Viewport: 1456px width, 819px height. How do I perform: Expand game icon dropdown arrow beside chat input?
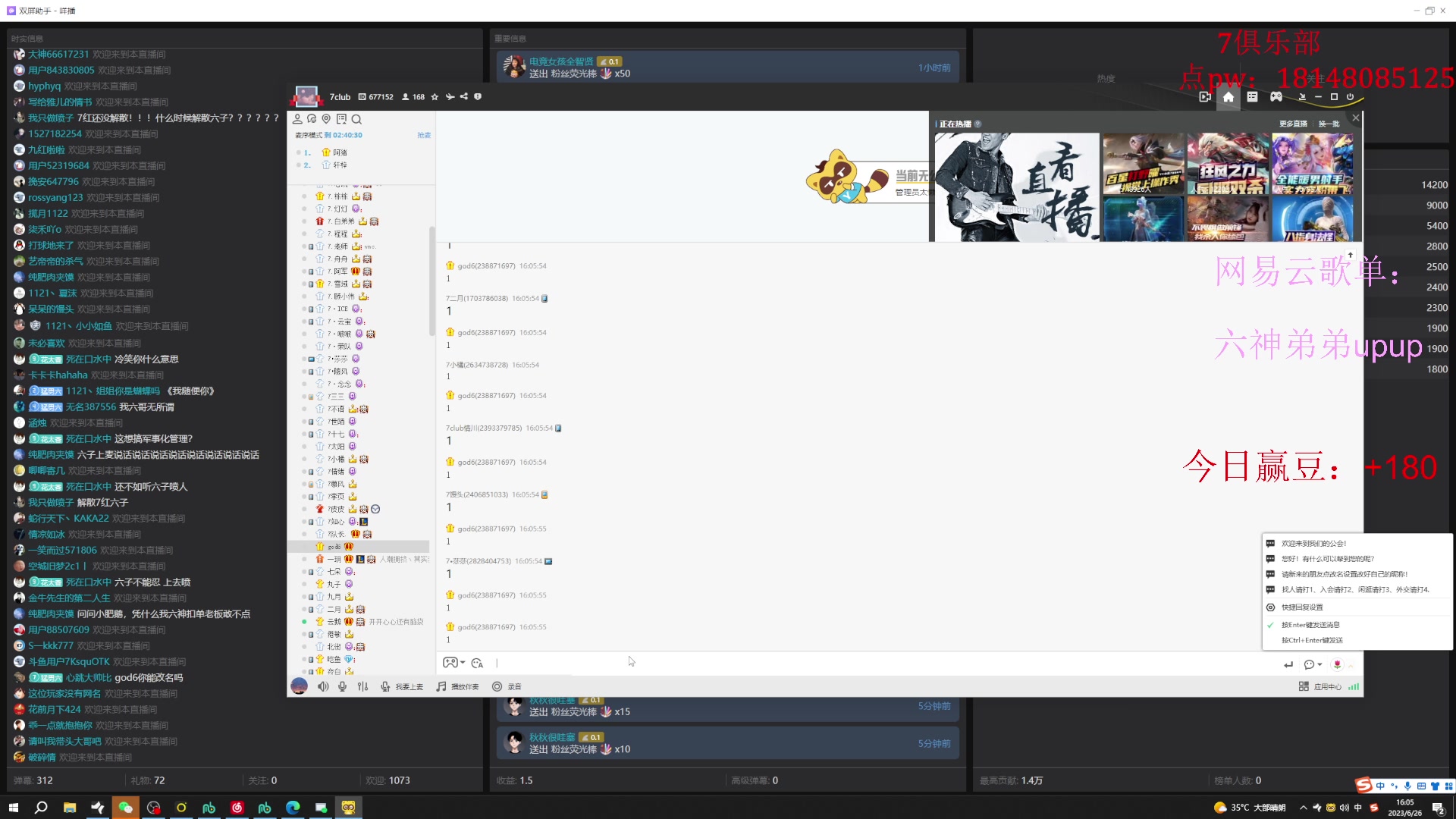point(463,663)
